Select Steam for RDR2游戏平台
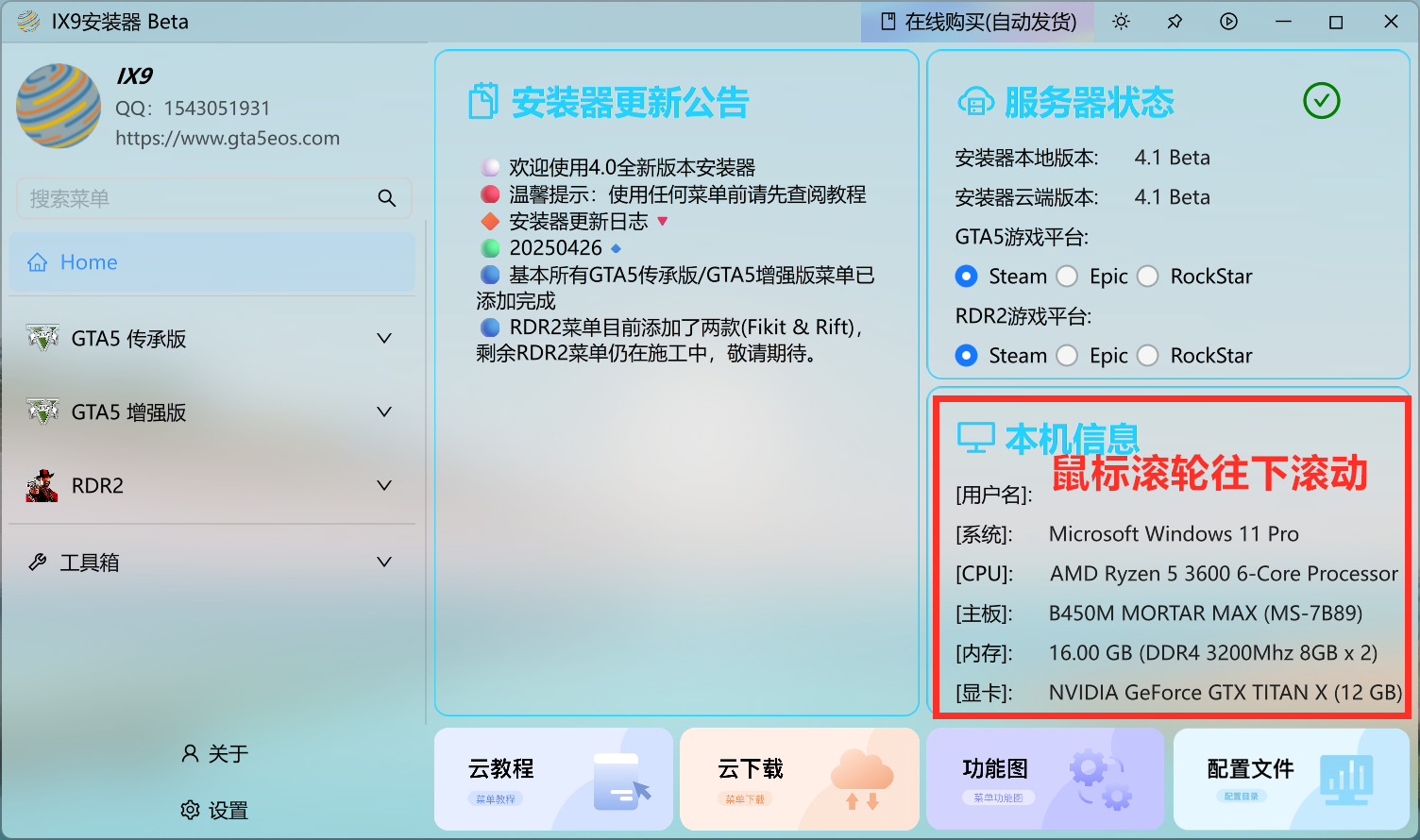The width and height of the screenshot is (1420, 840). [x=966, y=355]
